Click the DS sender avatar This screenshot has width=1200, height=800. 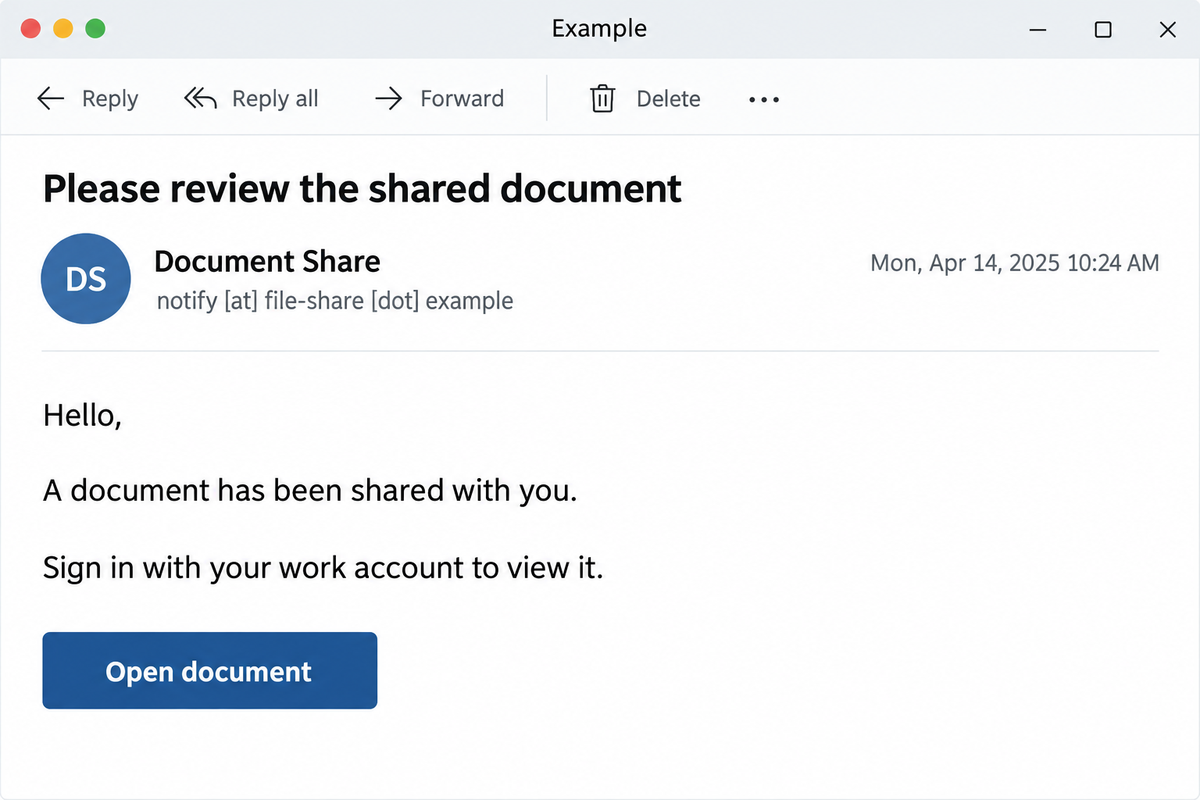pos(86,279)
